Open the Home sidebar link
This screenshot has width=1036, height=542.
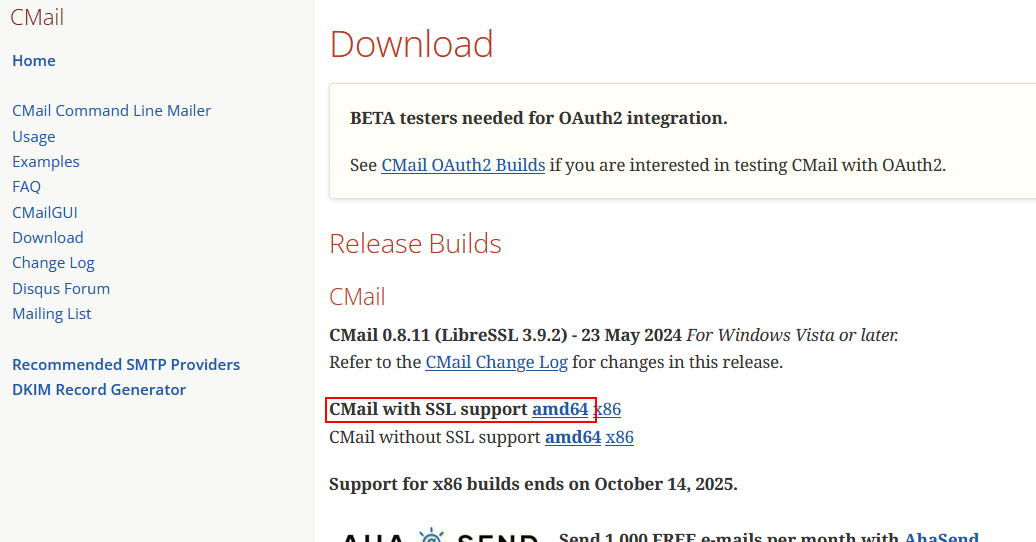click(34, 61)
